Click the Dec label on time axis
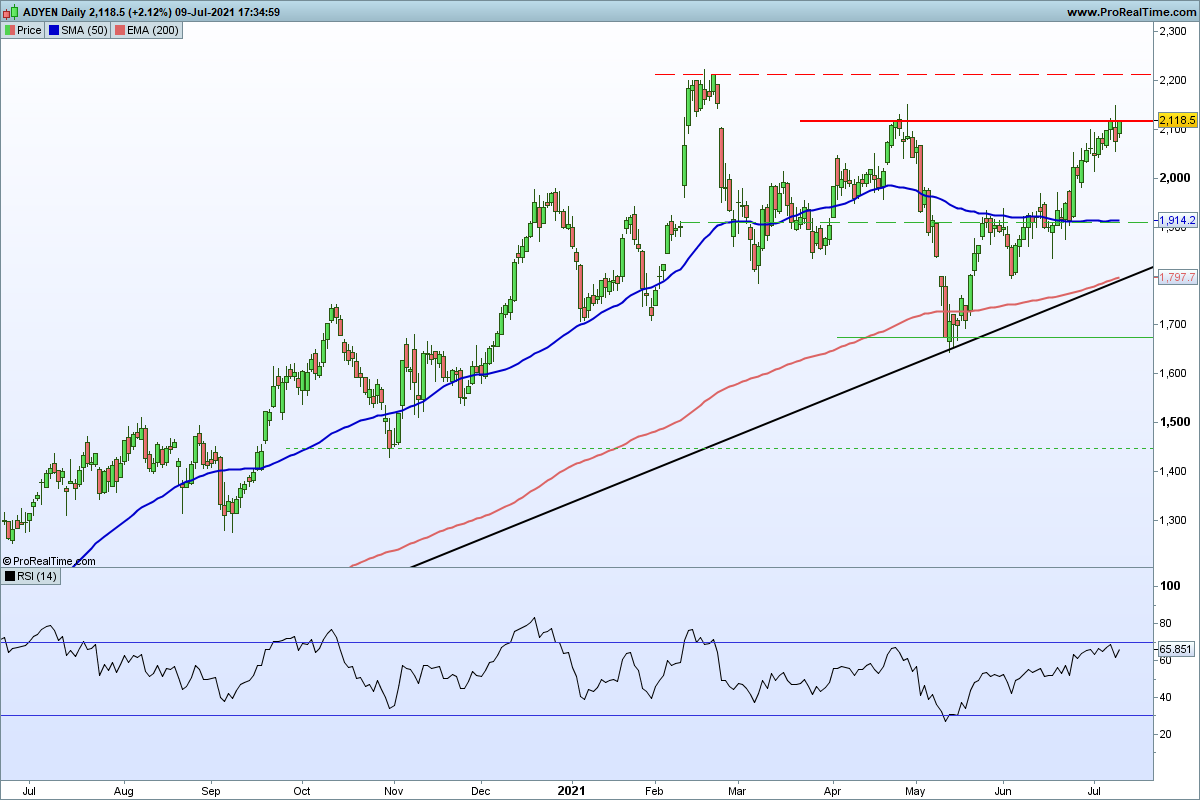The image size is (1200, 800). 480,790
